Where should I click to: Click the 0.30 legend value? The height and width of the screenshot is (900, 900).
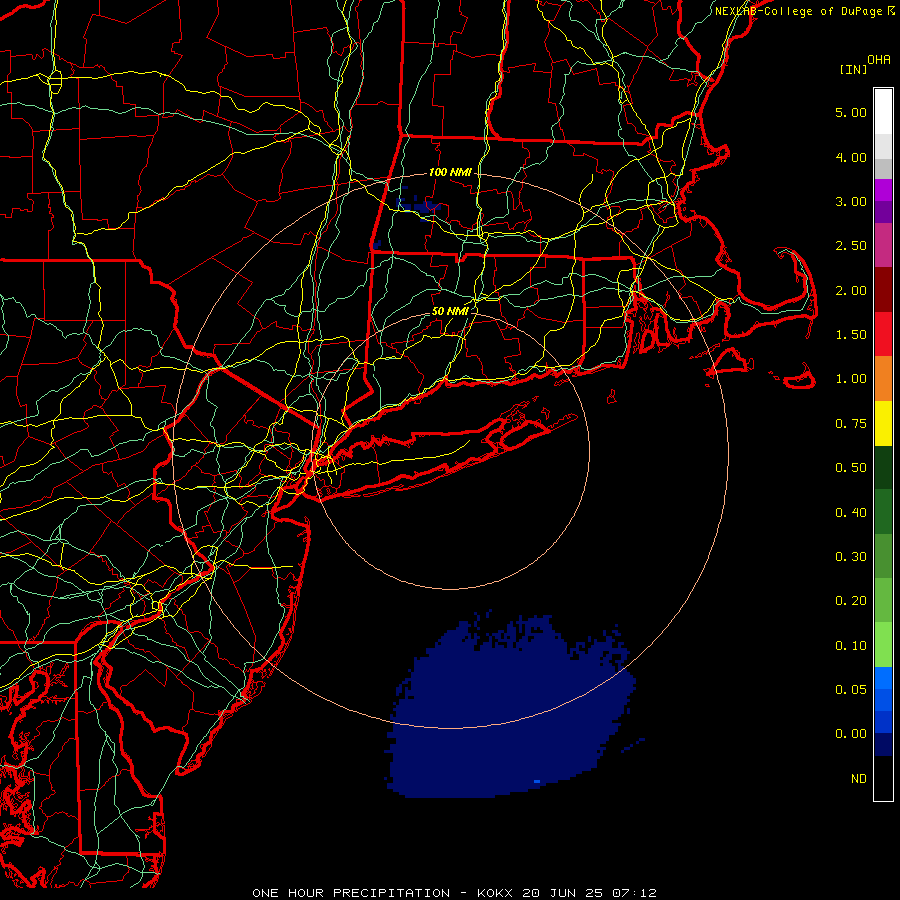(x=851, y=557)
